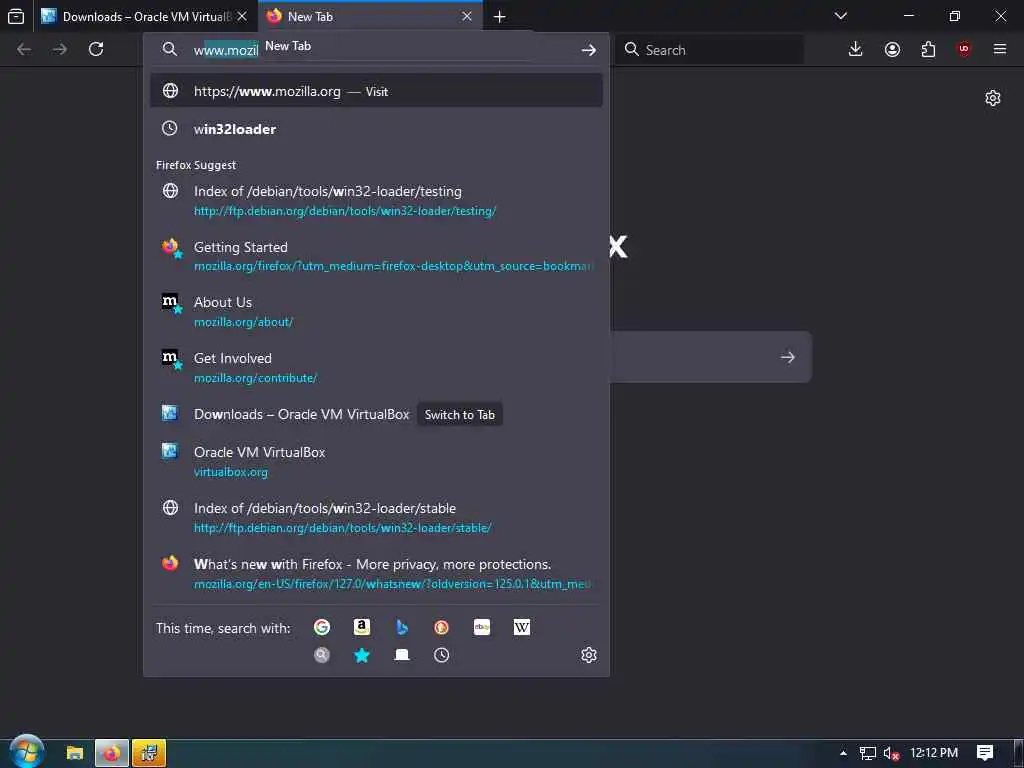Click the gray magnifier one-off search icon
Image resolution: width=1024 pixels, height=768 pixels.
point(322,655)
